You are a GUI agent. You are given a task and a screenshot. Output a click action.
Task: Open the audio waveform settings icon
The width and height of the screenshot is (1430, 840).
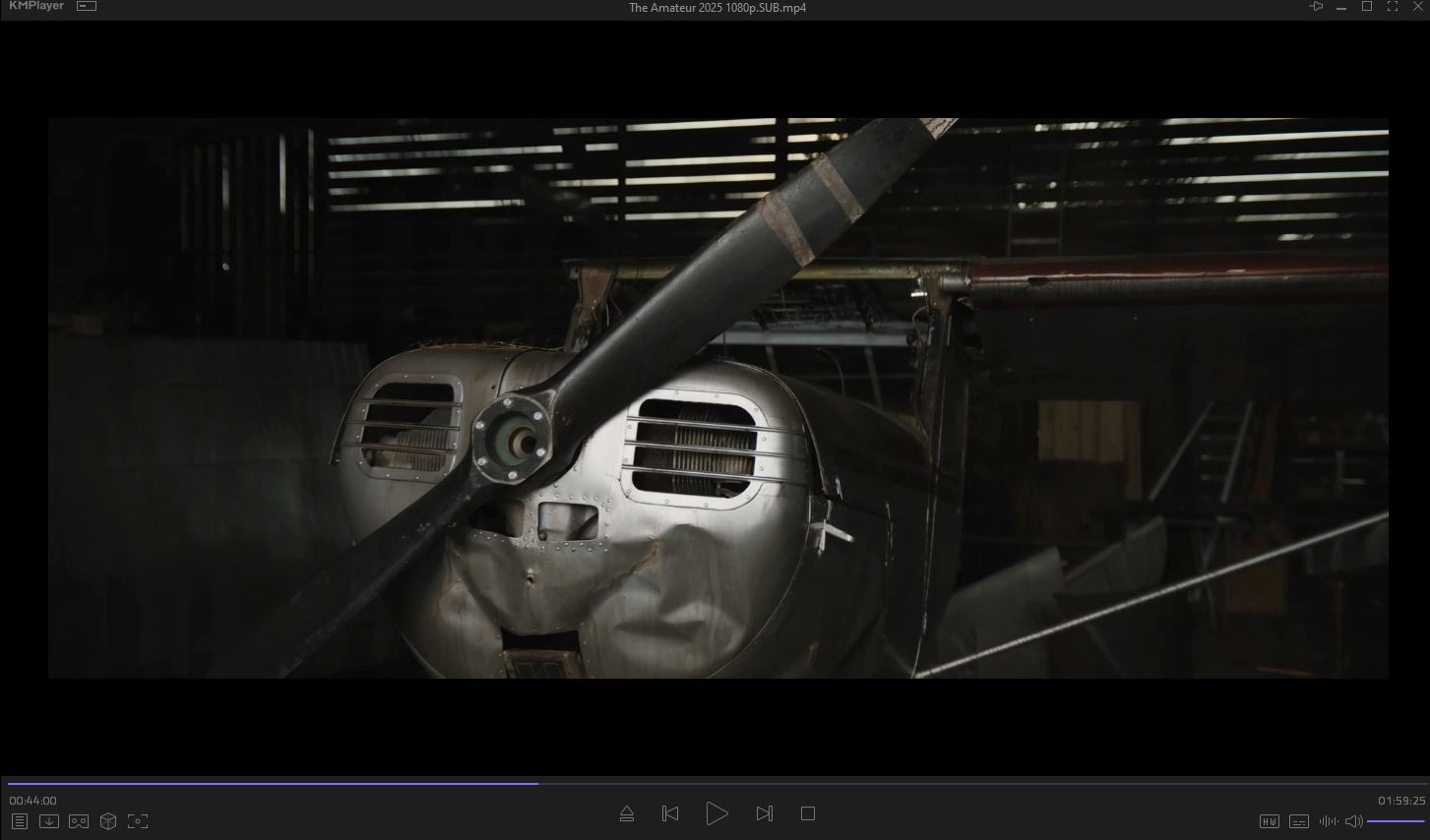point(1329,821)
